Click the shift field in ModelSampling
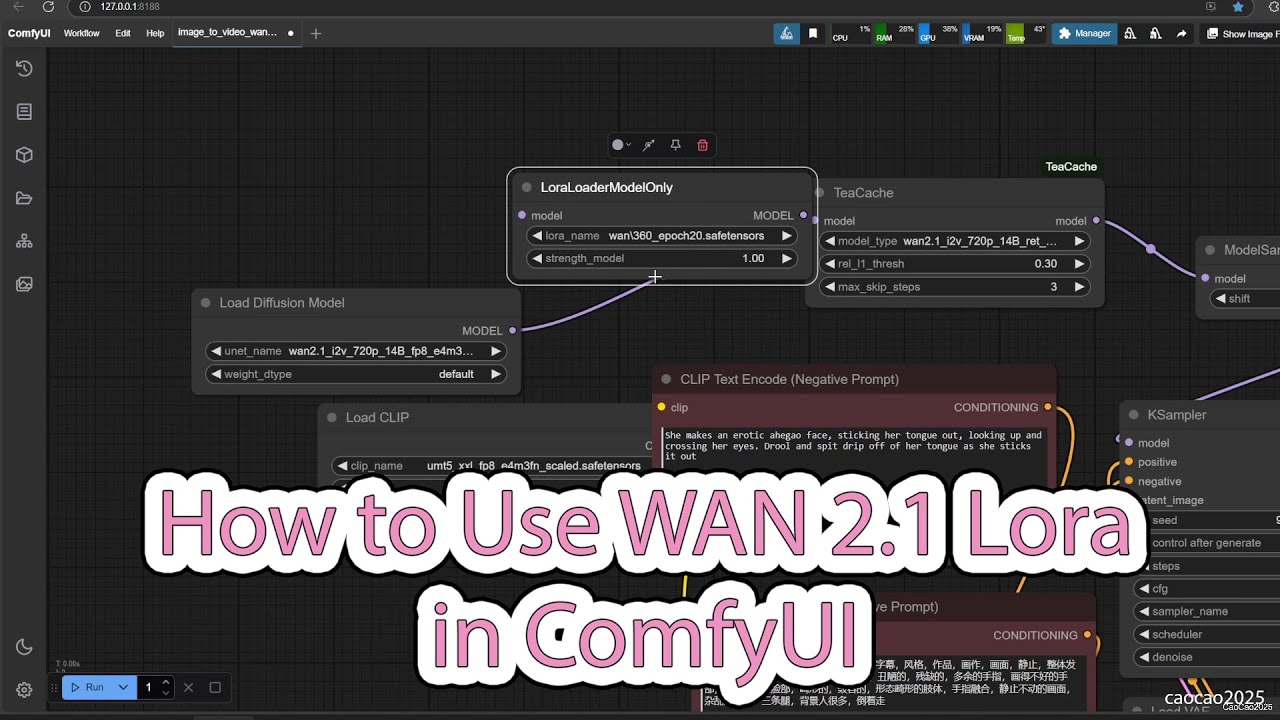Screen dimensions: 1280x720 [1246, 298]
